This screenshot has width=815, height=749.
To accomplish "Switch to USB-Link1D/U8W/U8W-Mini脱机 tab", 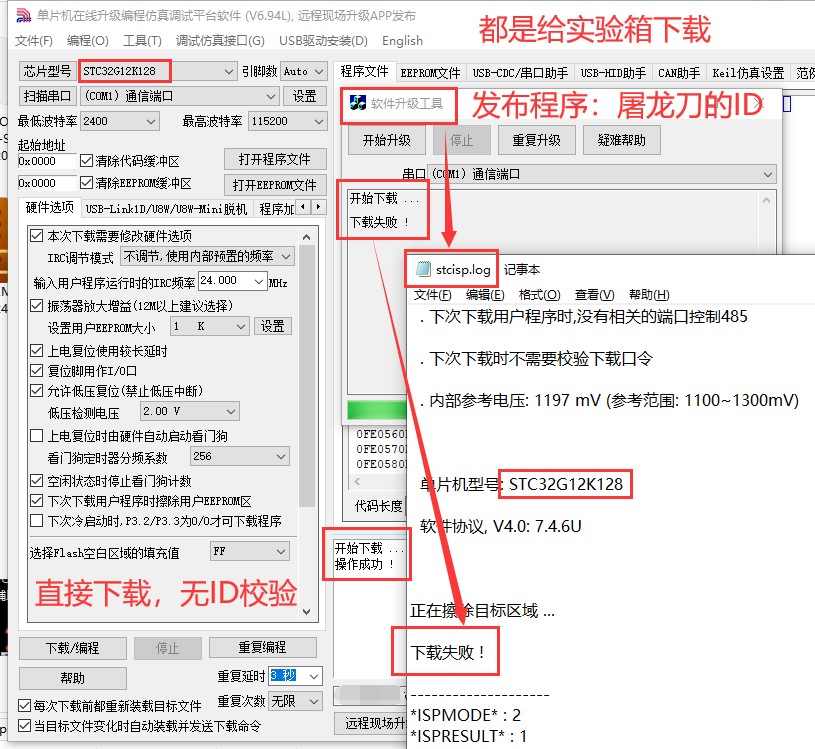I will (x=166, y=208).
